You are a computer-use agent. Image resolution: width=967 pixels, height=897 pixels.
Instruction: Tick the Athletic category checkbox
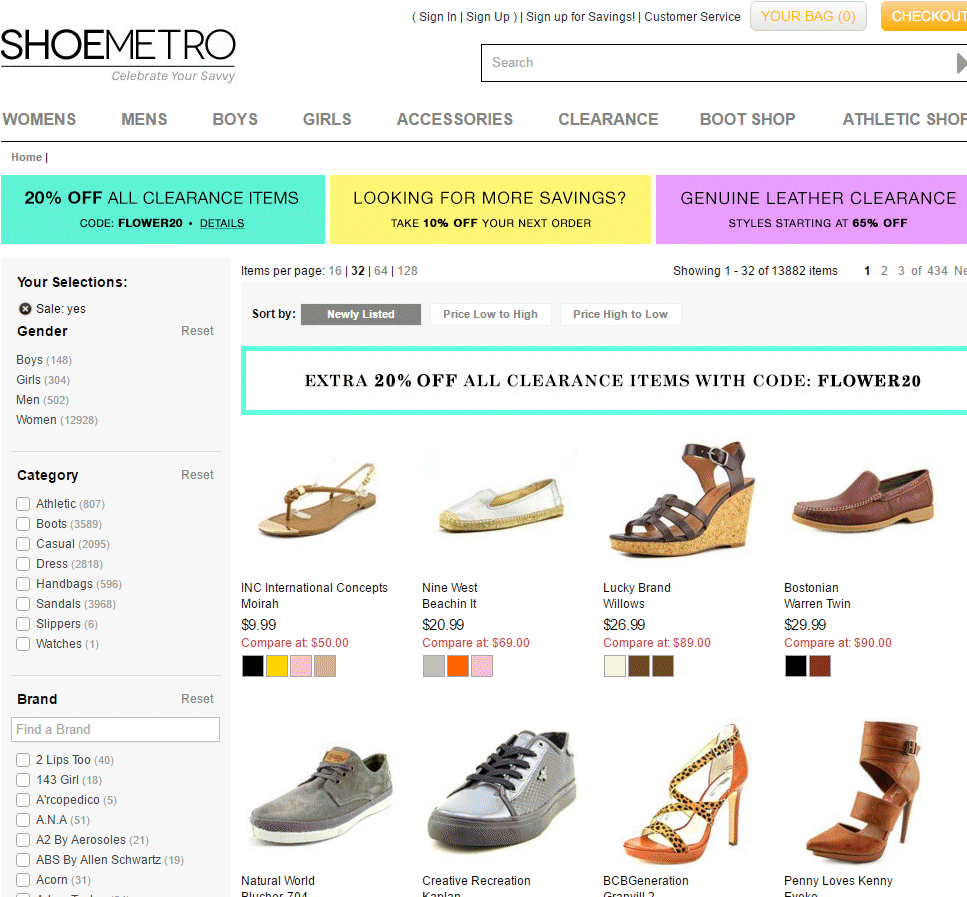click(23, 504)
